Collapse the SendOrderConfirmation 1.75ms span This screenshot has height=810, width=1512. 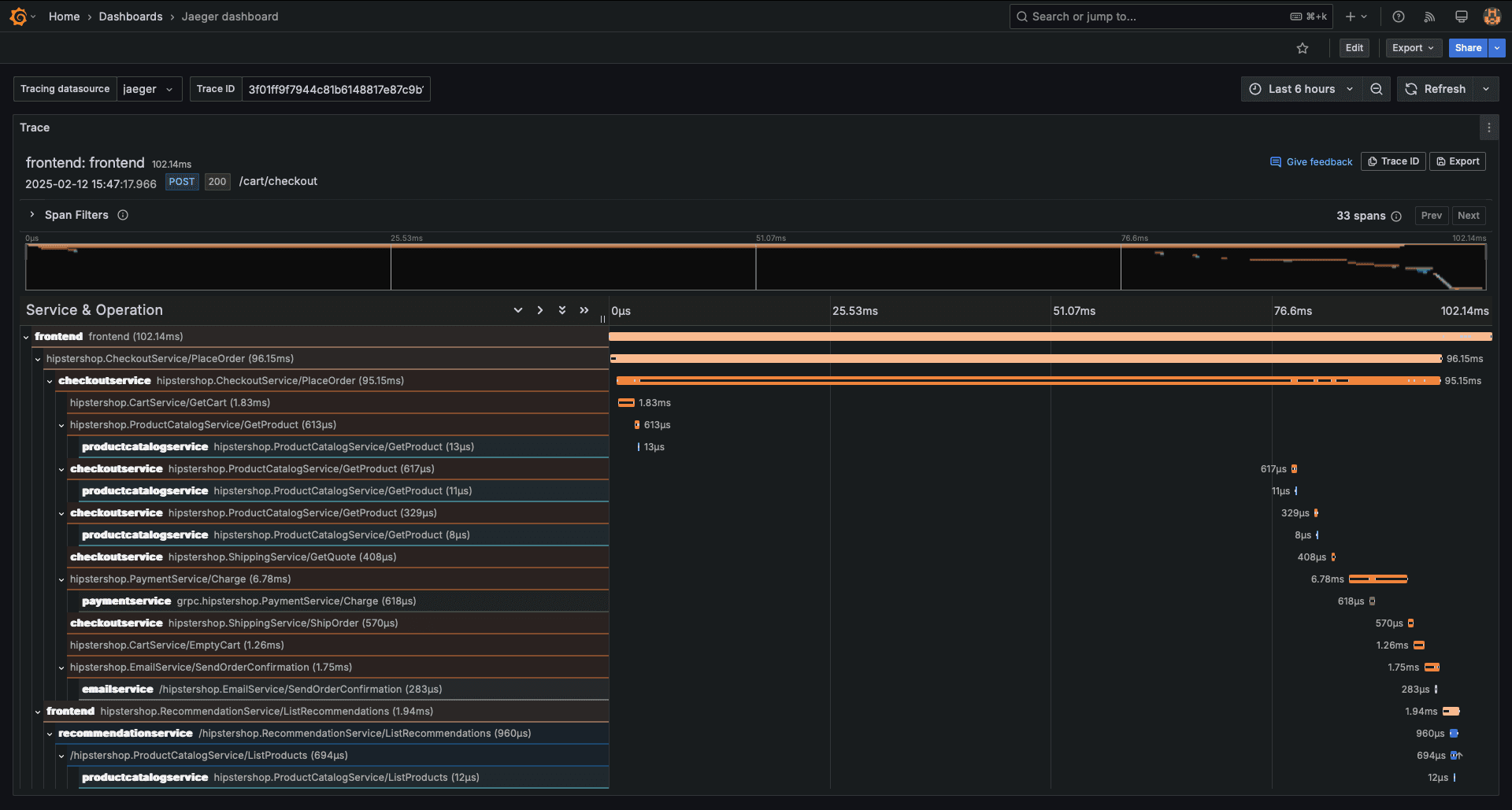pyautogui.click(x=61, y=668)
